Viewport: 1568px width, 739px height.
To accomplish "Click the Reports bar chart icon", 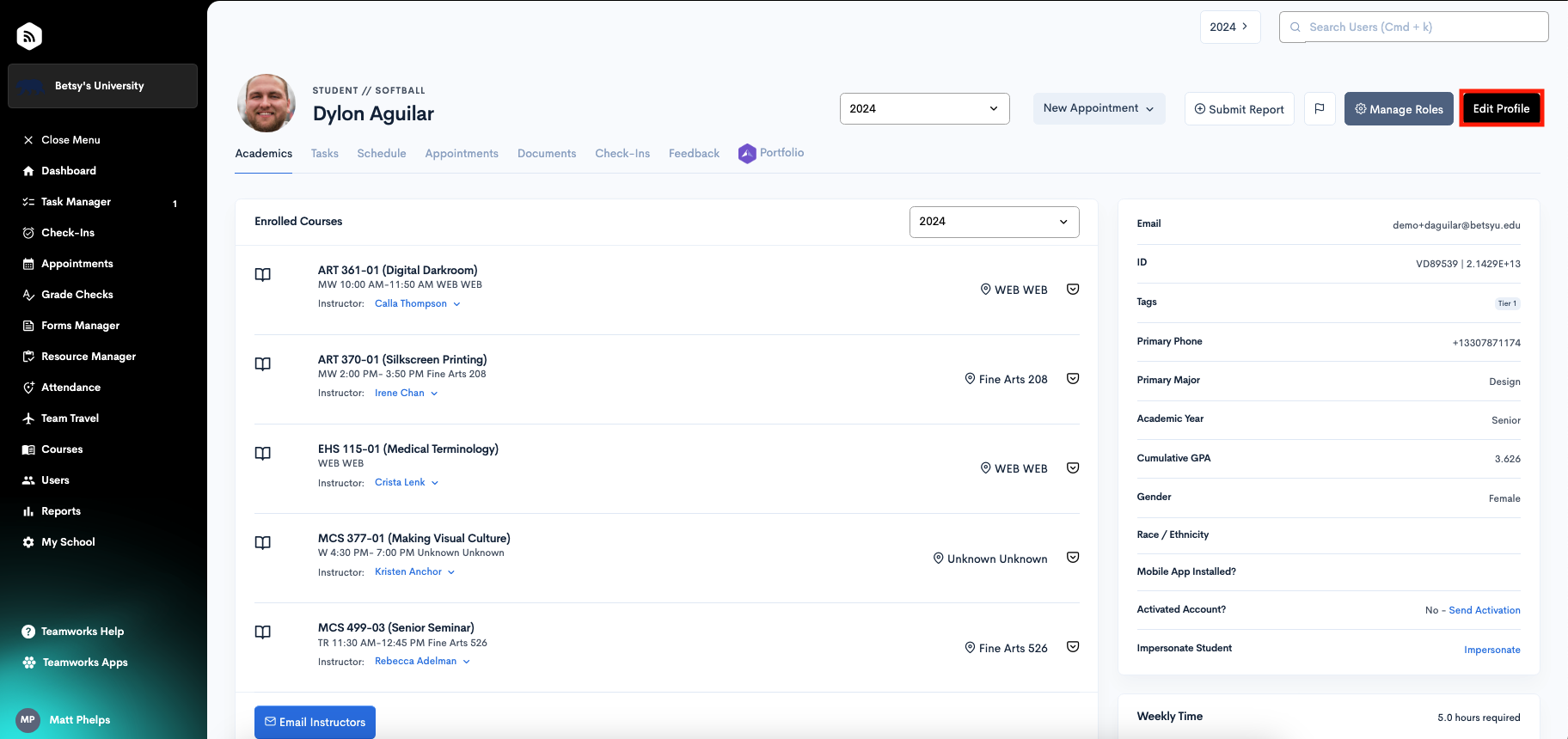I will point(28,511).
